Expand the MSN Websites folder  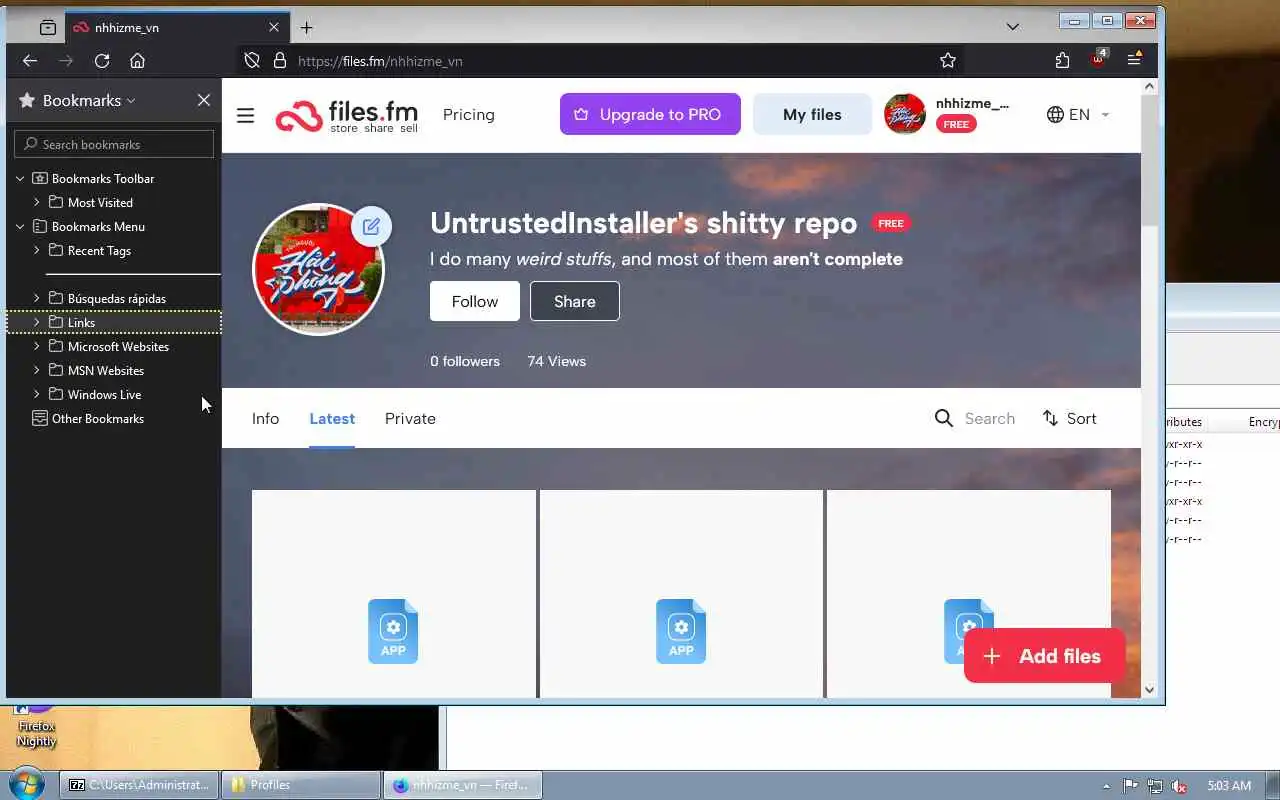coord(36,370)
